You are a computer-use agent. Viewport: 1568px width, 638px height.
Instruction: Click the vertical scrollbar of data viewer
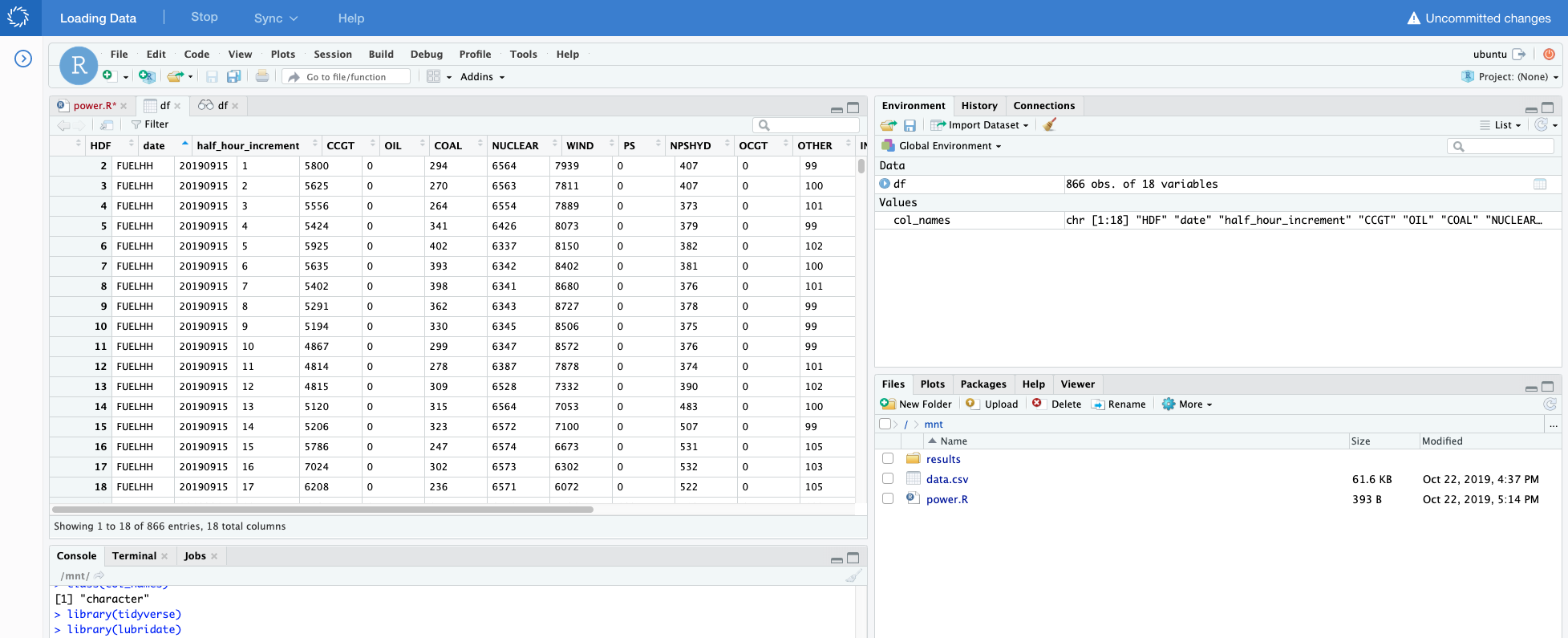point(861,166)
